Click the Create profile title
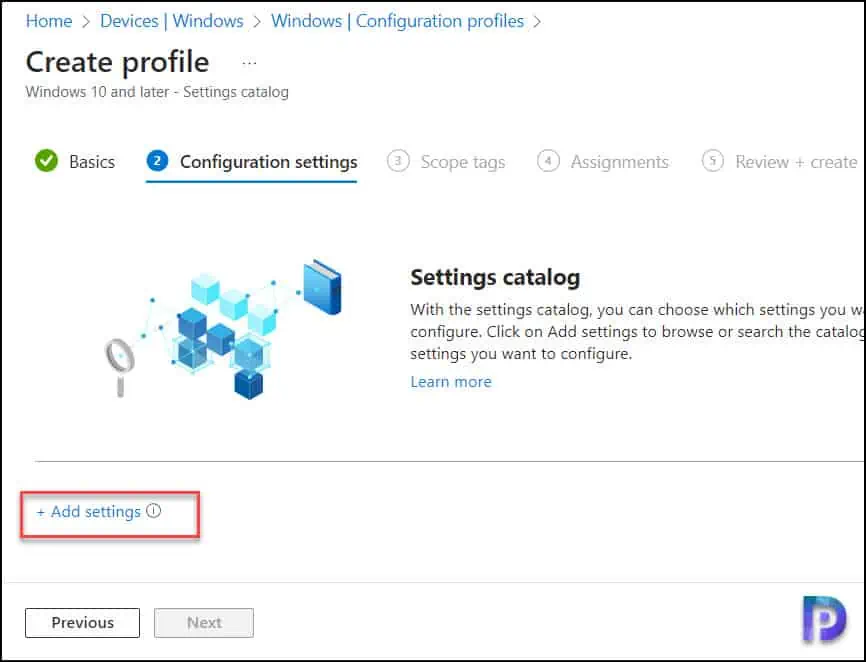The height and width of the screenshot is (662, 866). [117, 62]
